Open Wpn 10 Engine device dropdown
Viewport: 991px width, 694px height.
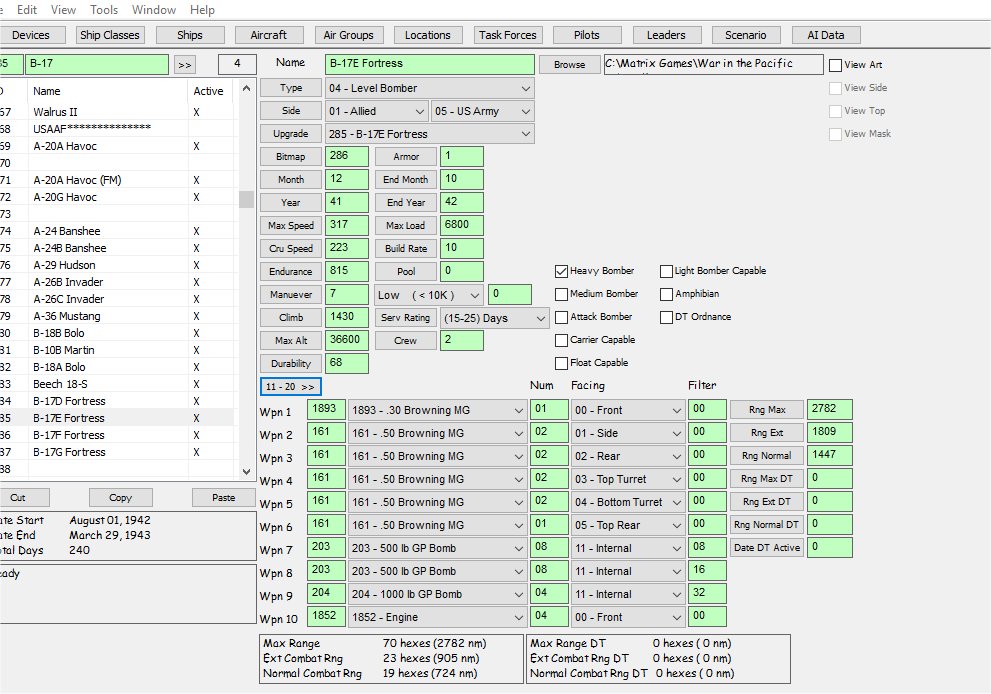437,617
